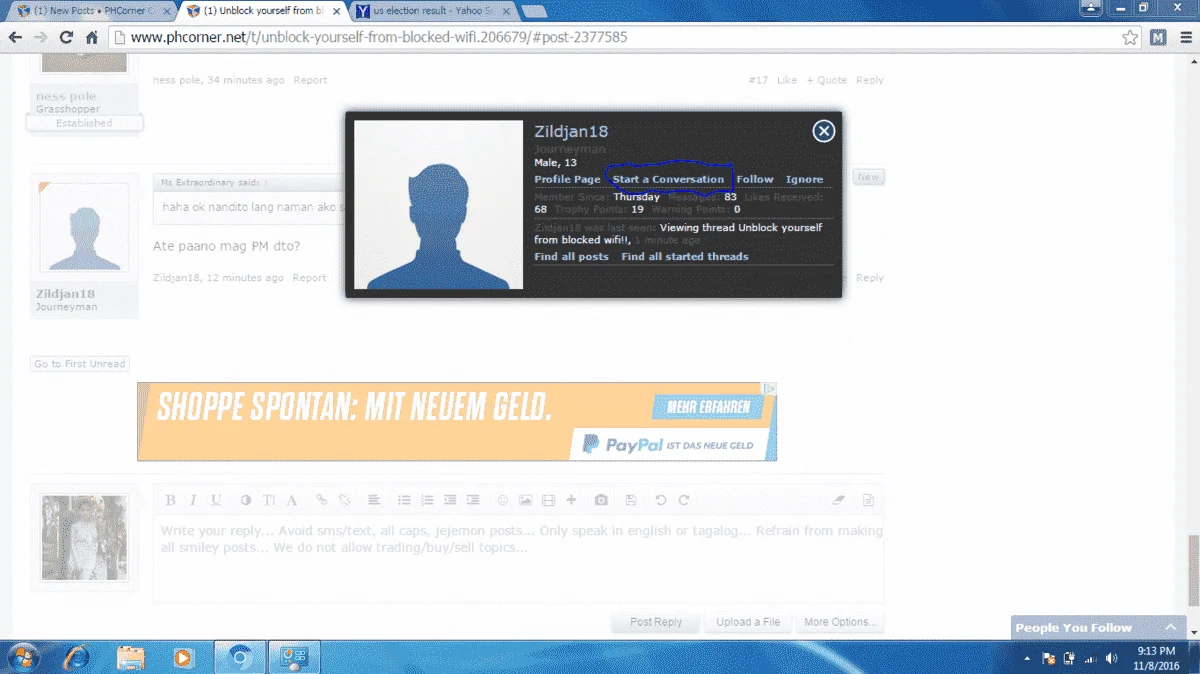Open the Windows Start menu
The width and height of the screenshot is (1200, 674).
(x=21, y=657)
